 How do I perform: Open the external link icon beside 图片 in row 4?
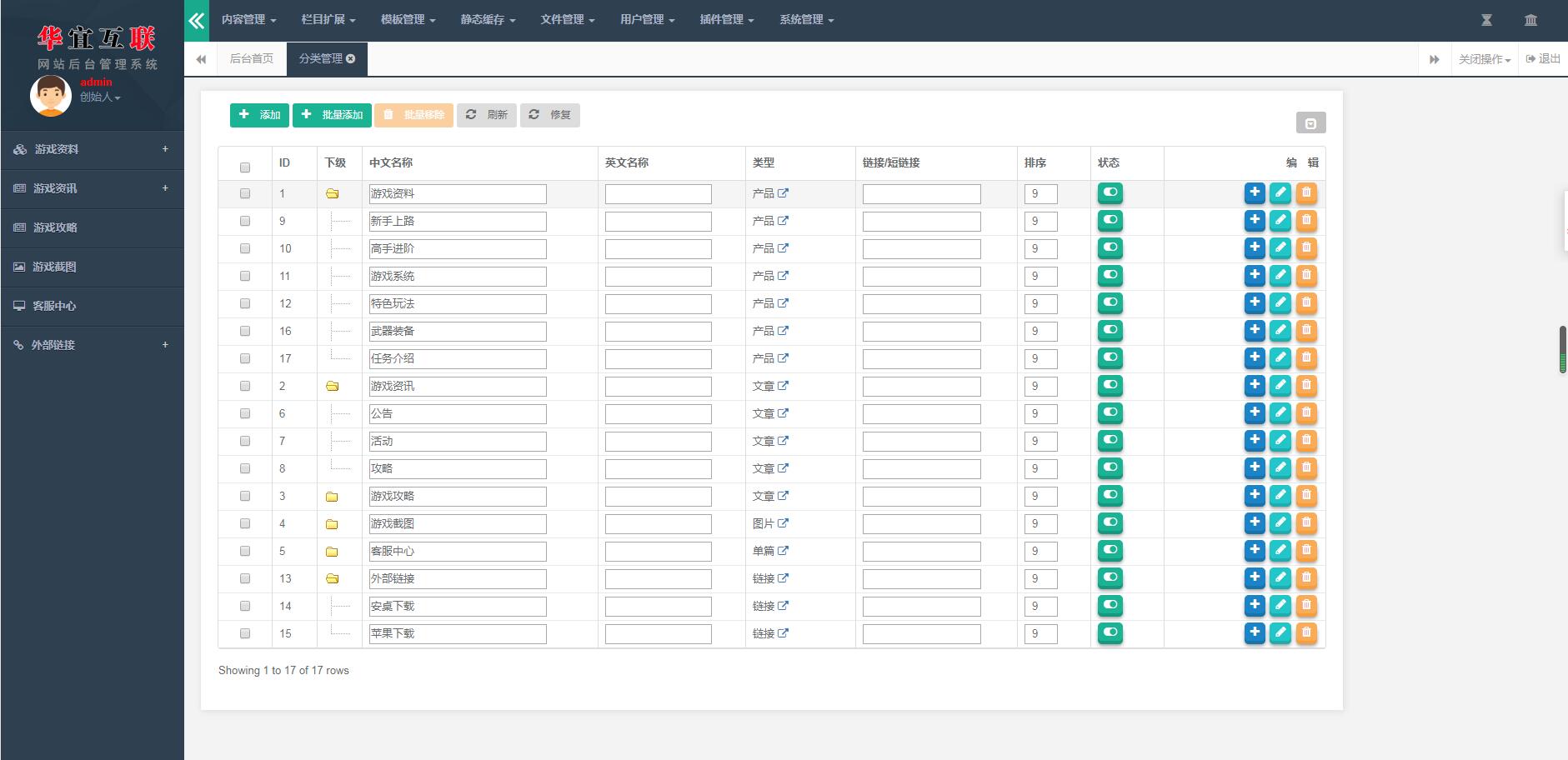(x=783, y=523)
